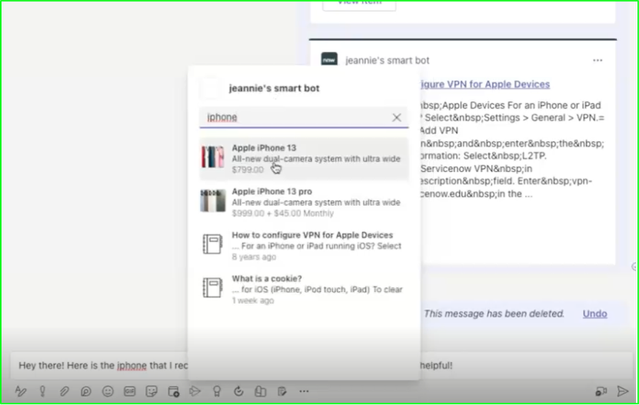Click the $799.00 price text

[248, 170]
